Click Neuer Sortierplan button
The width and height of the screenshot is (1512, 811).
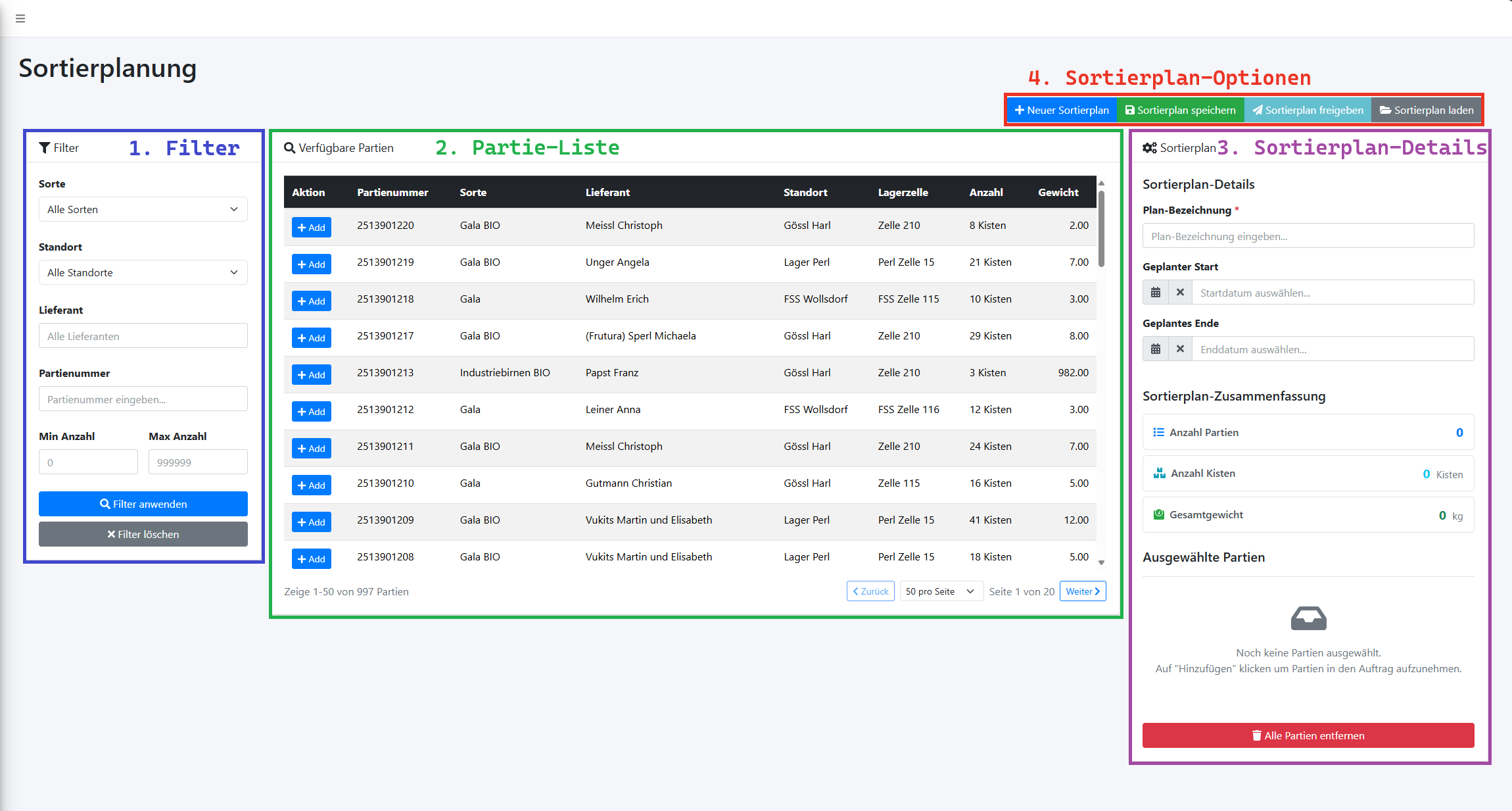pyautogui.click(x=1061, y=111)
